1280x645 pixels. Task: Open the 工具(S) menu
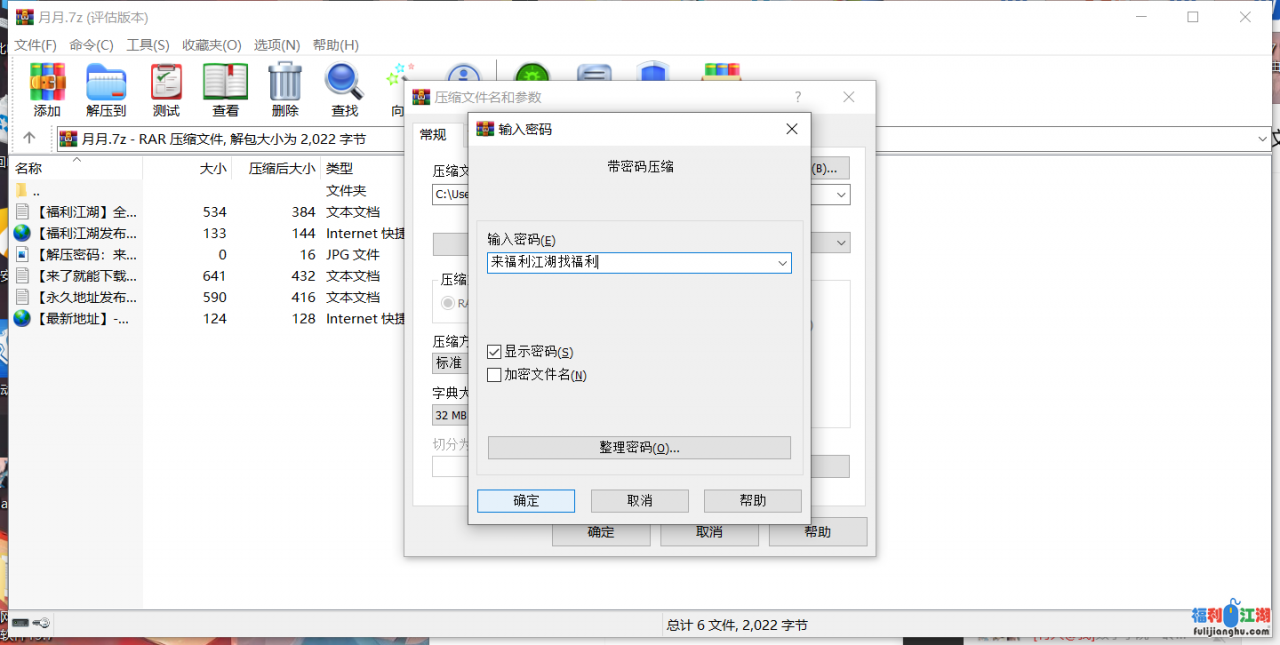[x=147, y=45]
